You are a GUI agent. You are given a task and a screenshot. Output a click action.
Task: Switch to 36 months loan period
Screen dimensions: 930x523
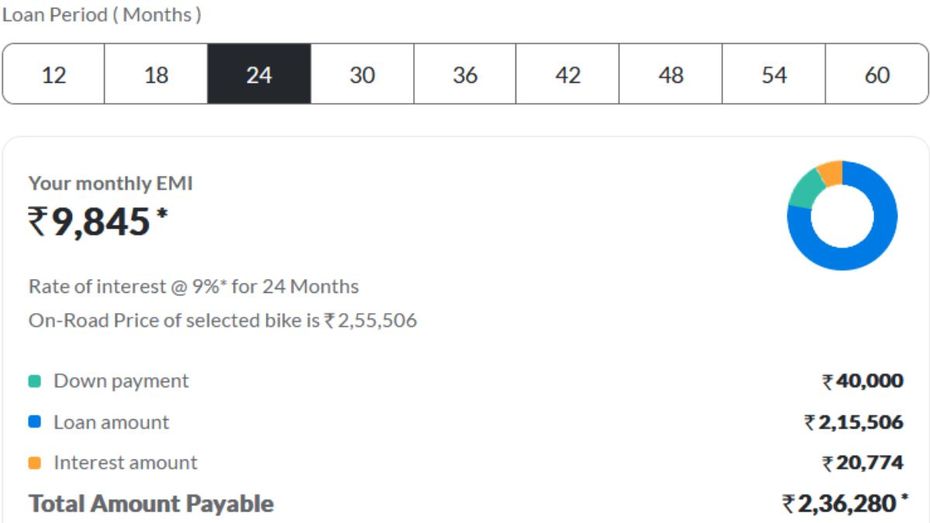click(x=465, y=74)
